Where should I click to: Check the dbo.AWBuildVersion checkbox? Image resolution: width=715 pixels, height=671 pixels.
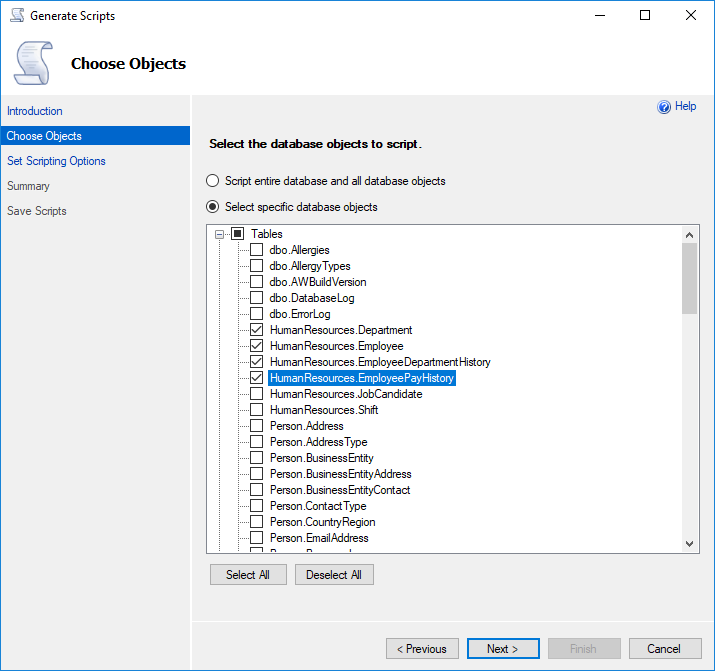pos(257,282)
